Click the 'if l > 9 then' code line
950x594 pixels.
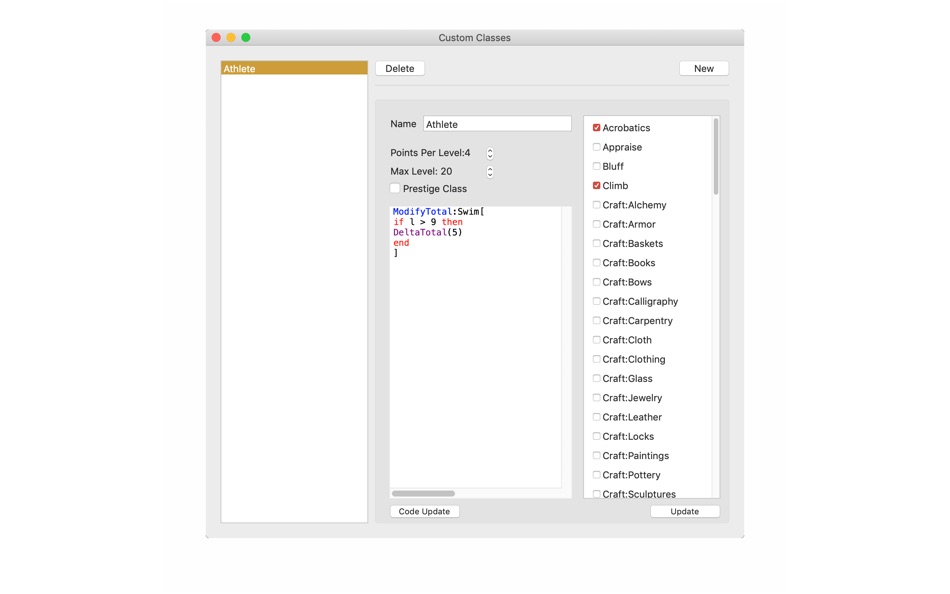click(428, 222)
